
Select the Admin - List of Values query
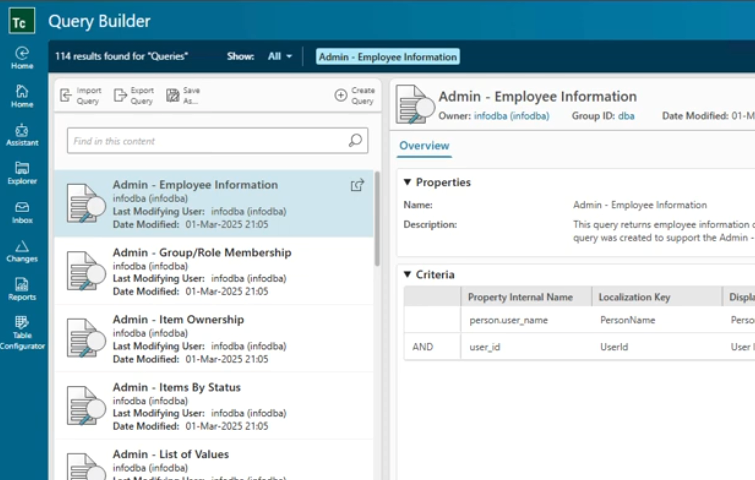click(214, 460)
